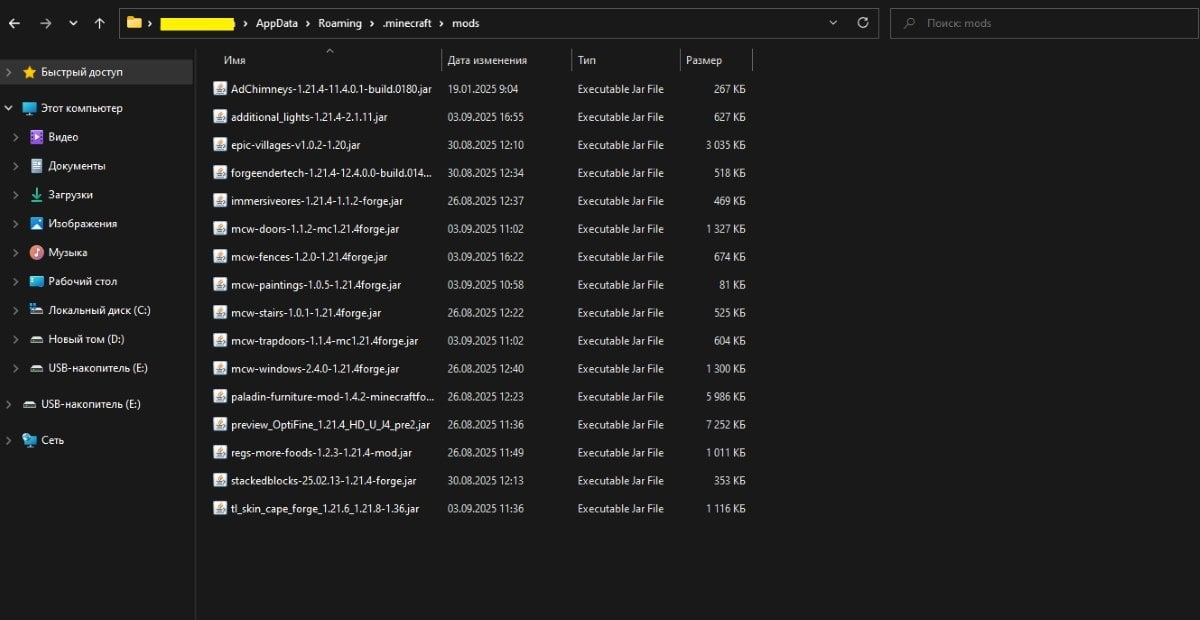
Task: Click the Network icon in sidebar
Action: (x=29, y=440)
